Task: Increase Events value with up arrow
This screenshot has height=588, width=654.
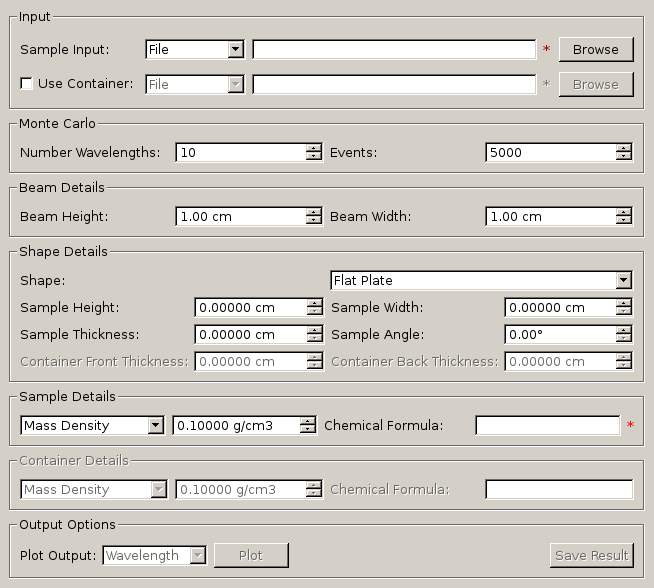Action: (624, 148)
